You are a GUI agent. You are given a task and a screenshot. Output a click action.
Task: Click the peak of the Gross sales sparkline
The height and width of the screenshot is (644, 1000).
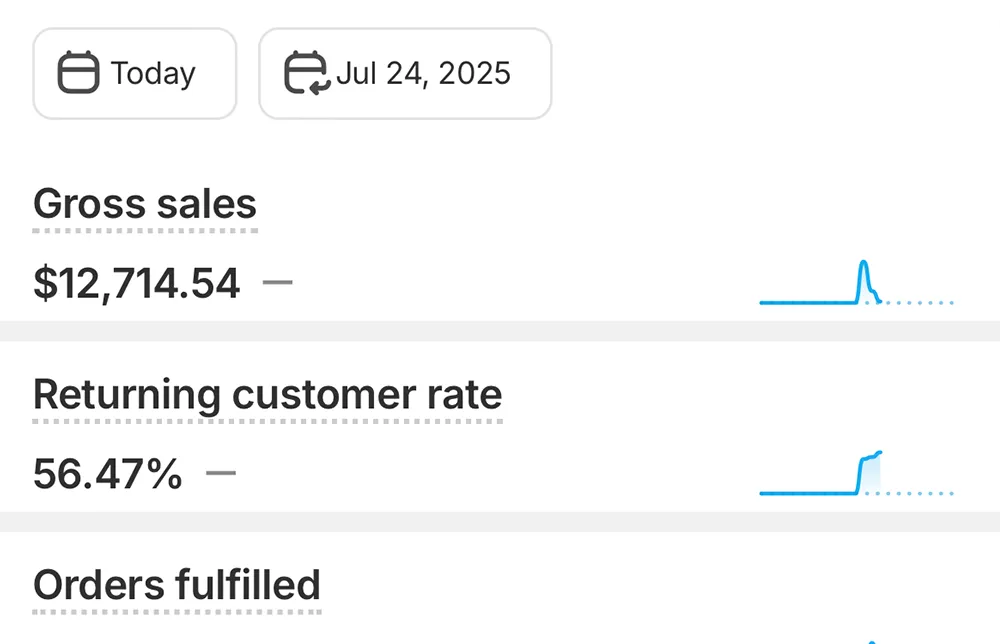(864, 263)
